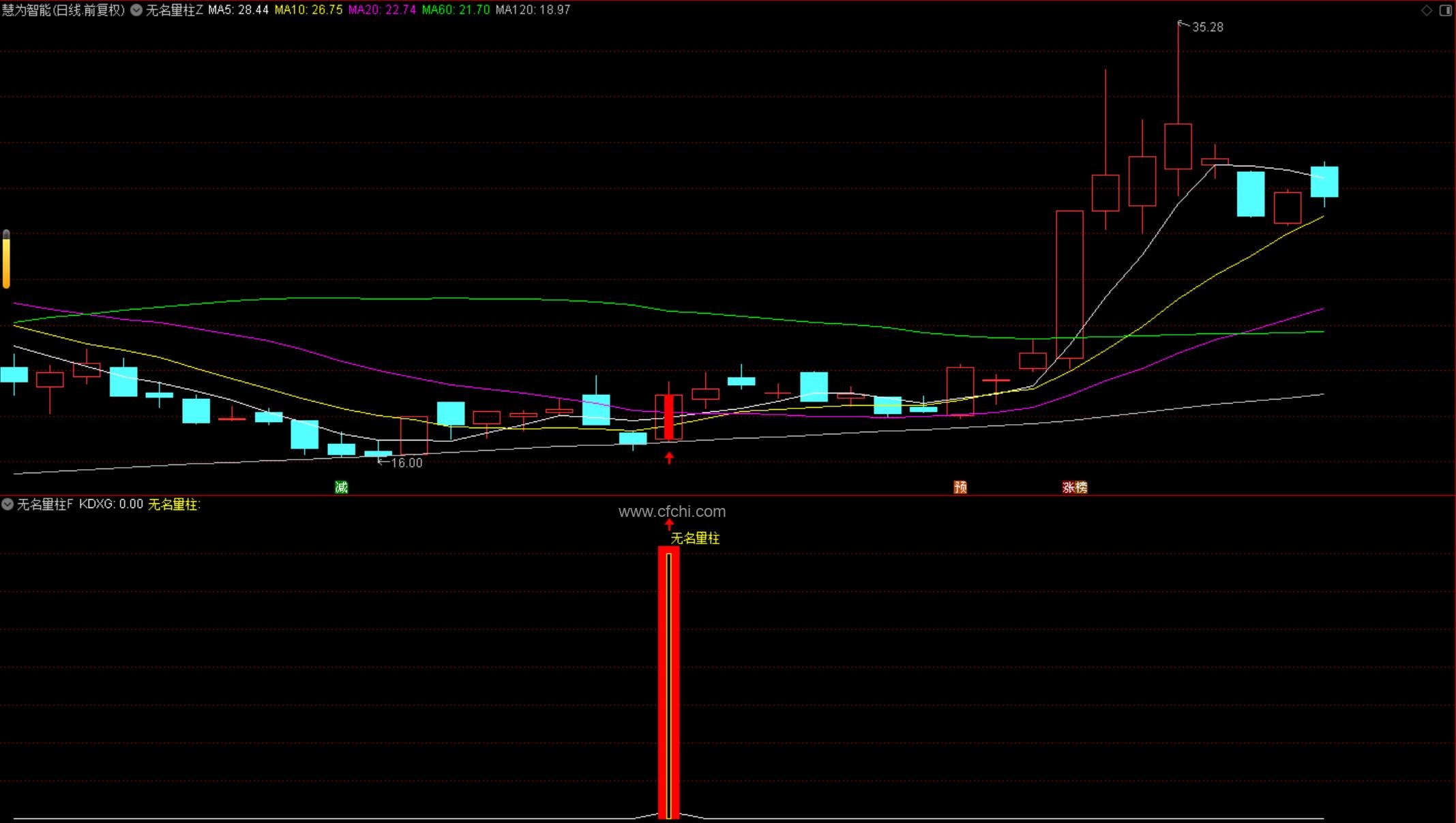Click the 16.00 low price marker
The image size is (1456, 823).
[406, 463]
